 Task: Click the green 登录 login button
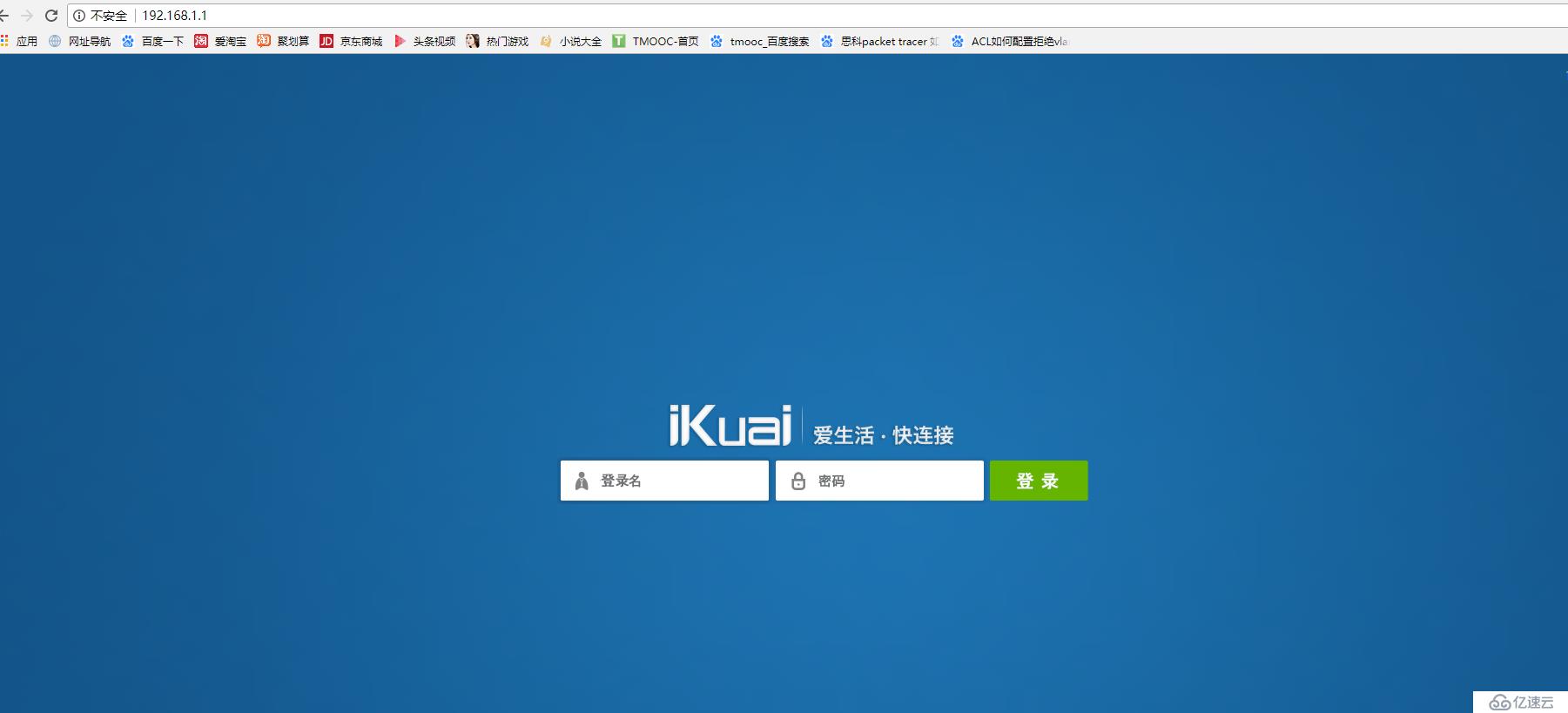[1039, 481]
